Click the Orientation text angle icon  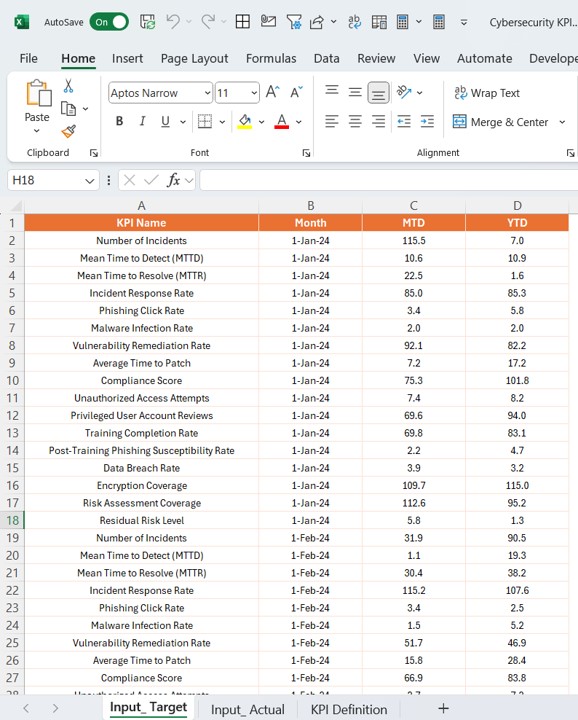click(x=404, y=92)
